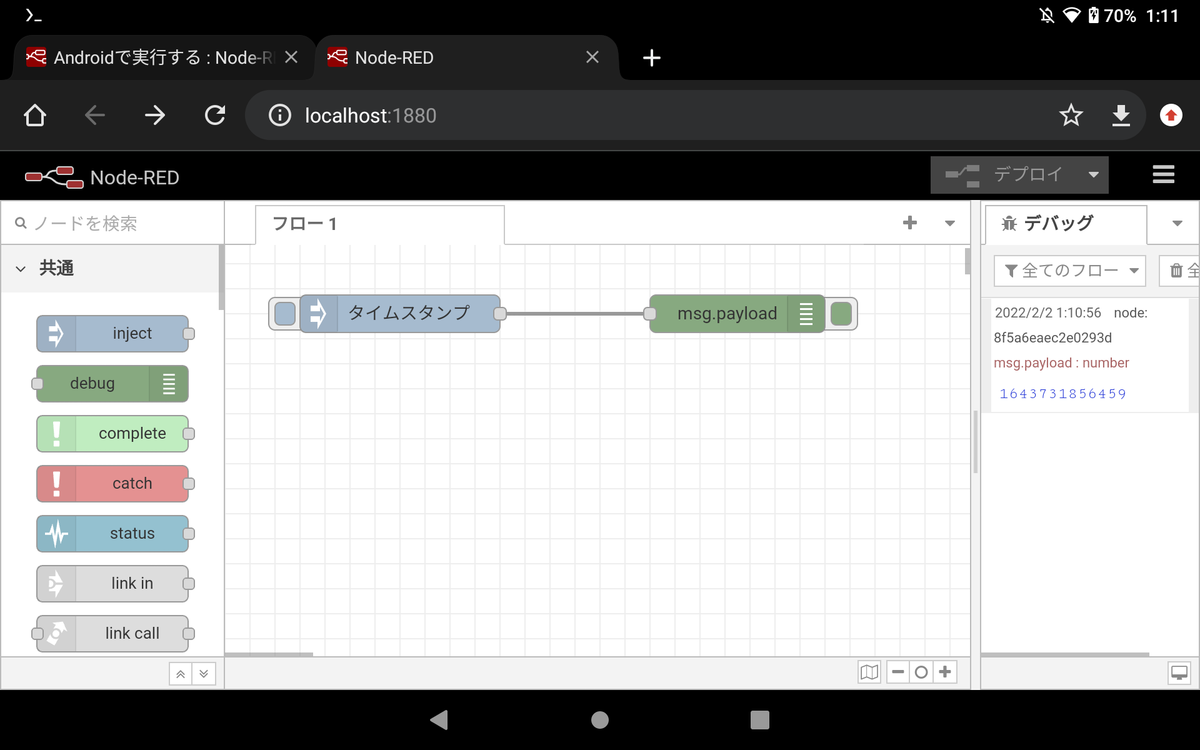Click the タイムスタンプ node output port
The width and height of the screenshot is (1200, 750).
coord(500,313)
